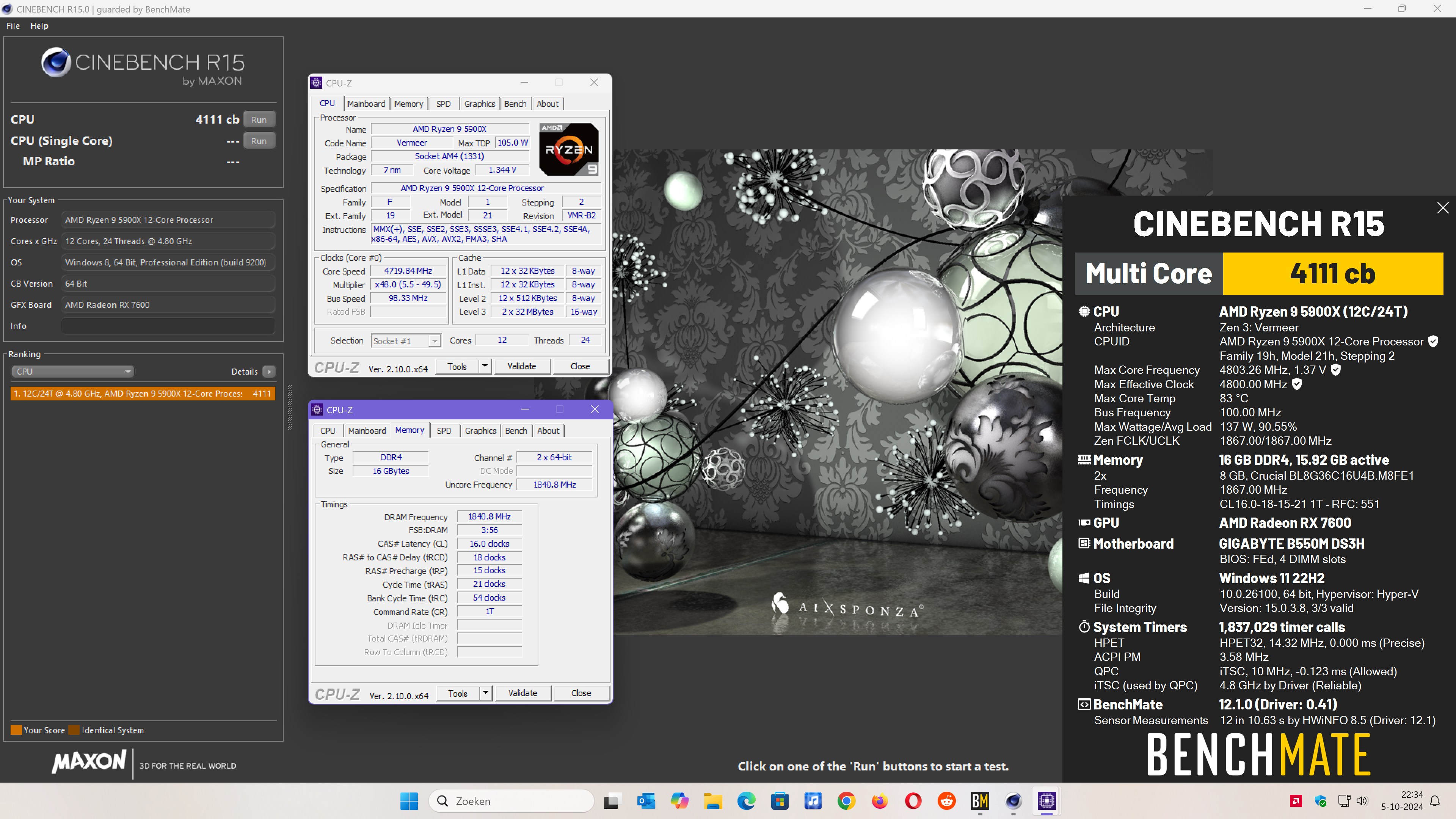Viewport: 1456px width, 819px height.
Task: Click Close in bottom CPU-Z window
Action: pos(581,693)
